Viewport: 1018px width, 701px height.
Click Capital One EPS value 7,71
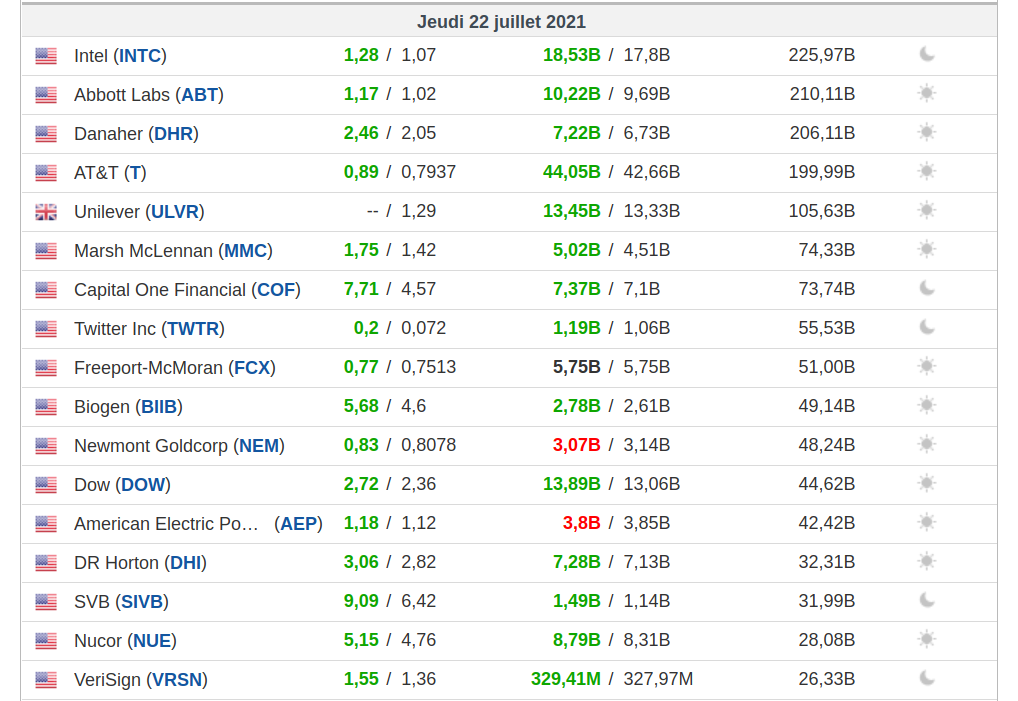[x=361, y=289]
